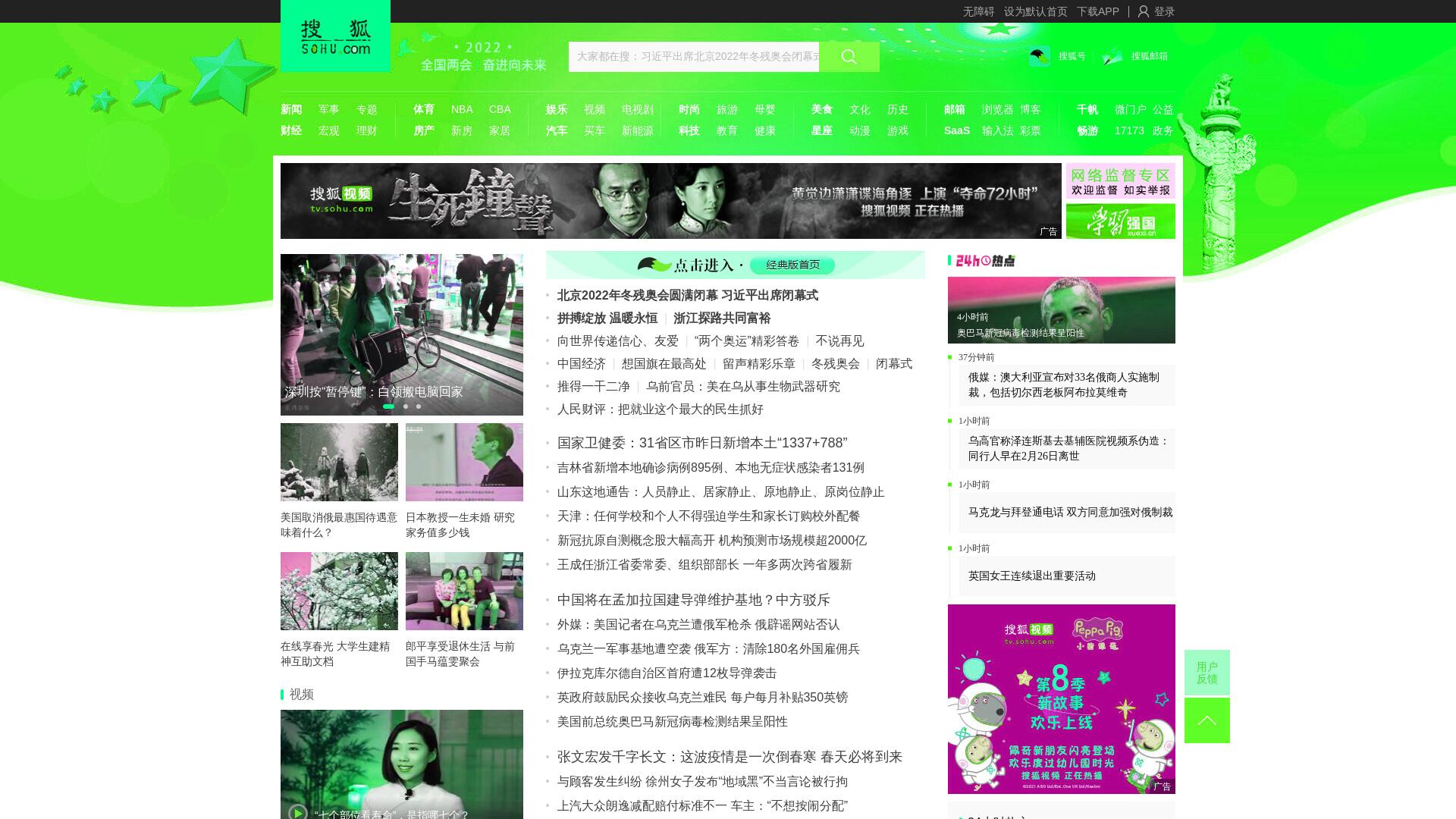Play the video under 视频 section
The width and height of the screenshot is (1456, 819).
(297, 812)
